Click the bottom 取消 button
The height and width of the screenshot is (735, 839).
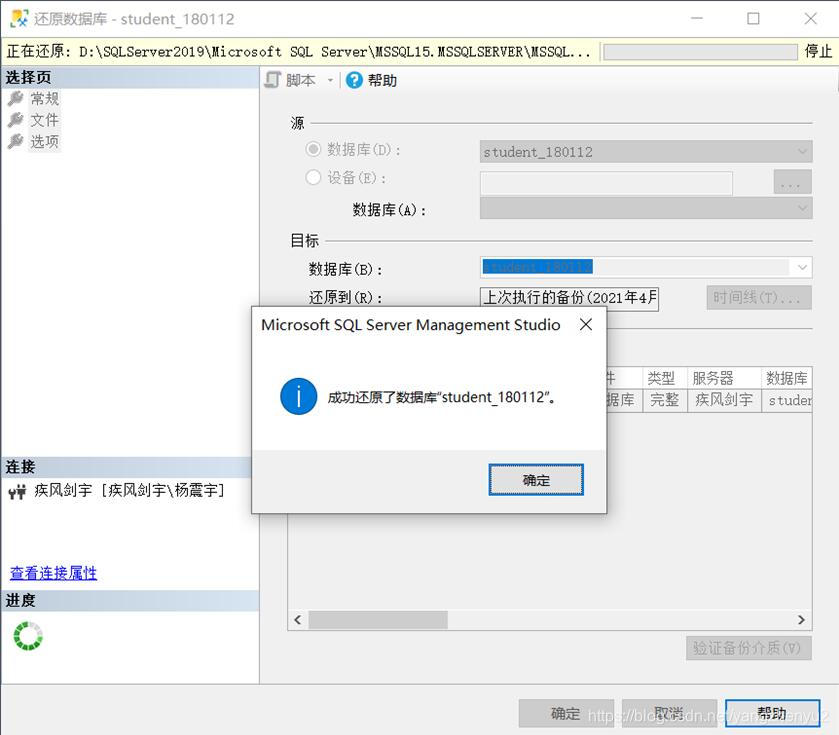click(669, 713)
